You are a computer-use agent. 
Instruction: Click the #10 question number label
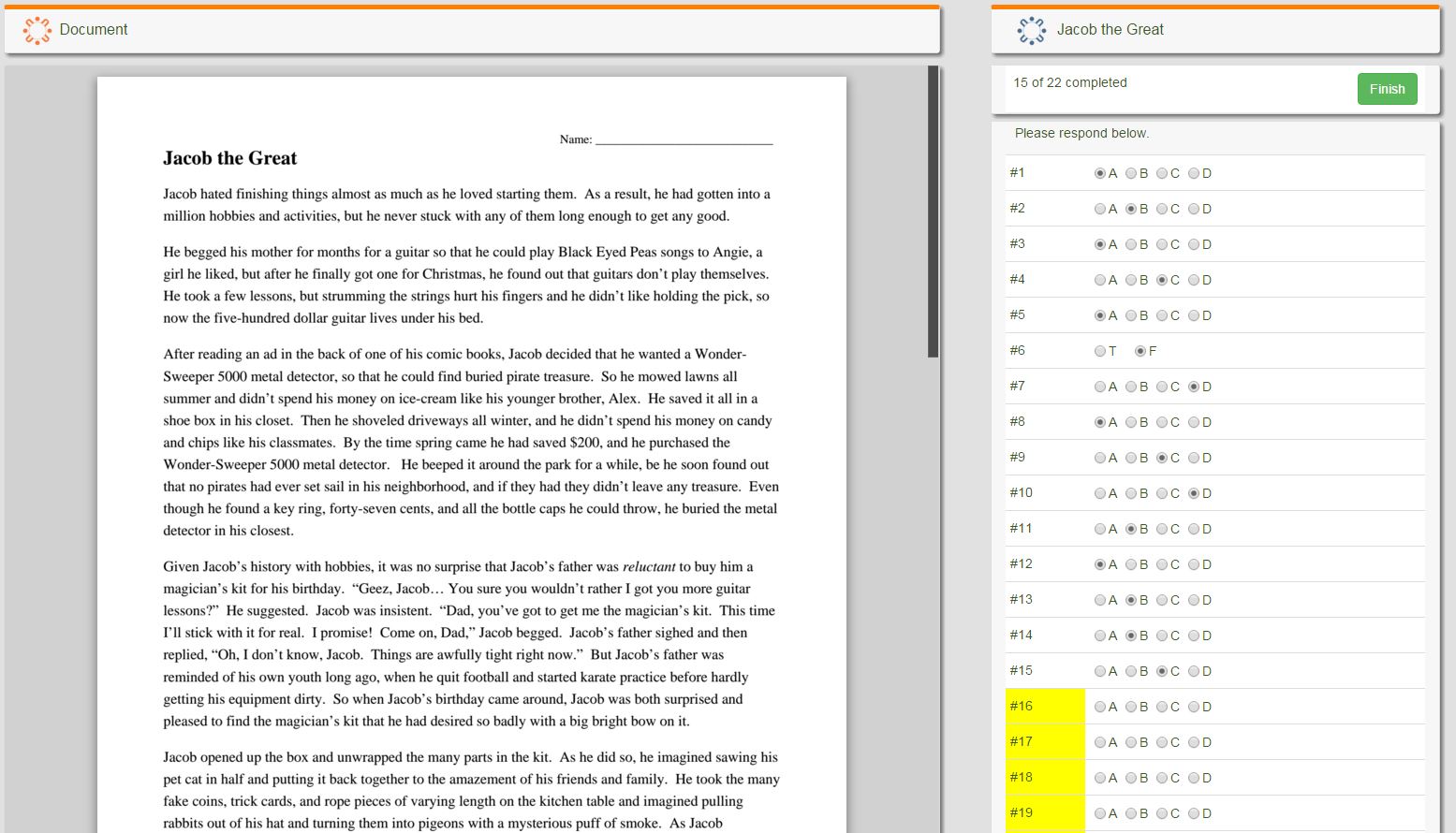[x=1021, y=492]
